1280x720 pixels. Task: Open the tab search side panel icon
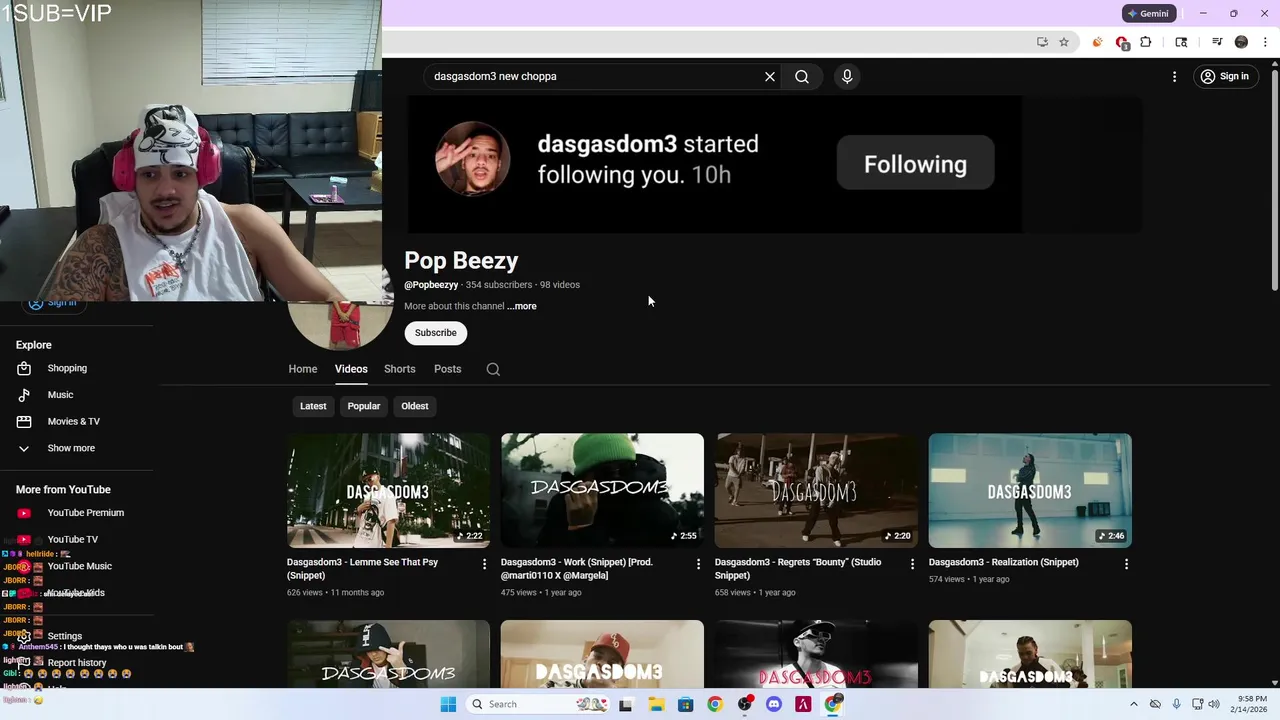click(x=1181, y=42)
